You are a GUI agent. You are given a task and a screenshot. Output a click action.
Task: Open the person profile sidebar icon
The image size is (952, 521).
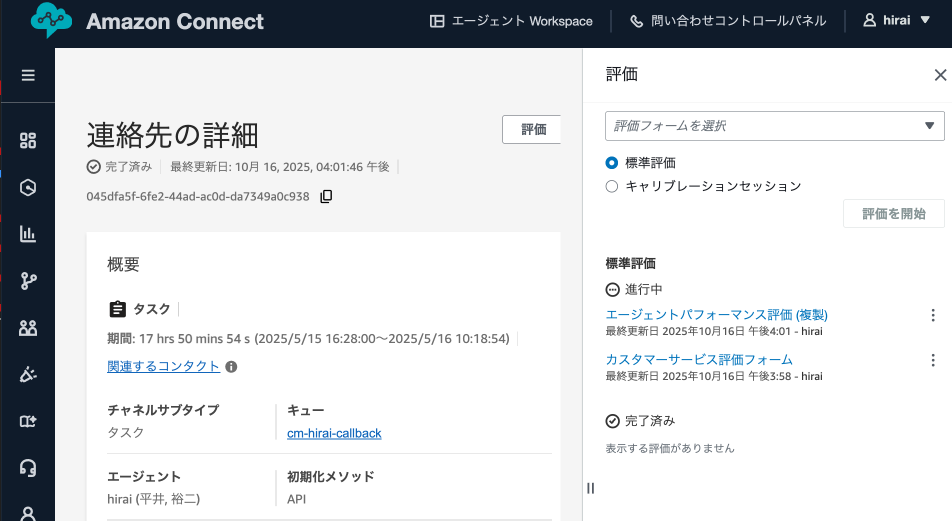click(28, 514)
